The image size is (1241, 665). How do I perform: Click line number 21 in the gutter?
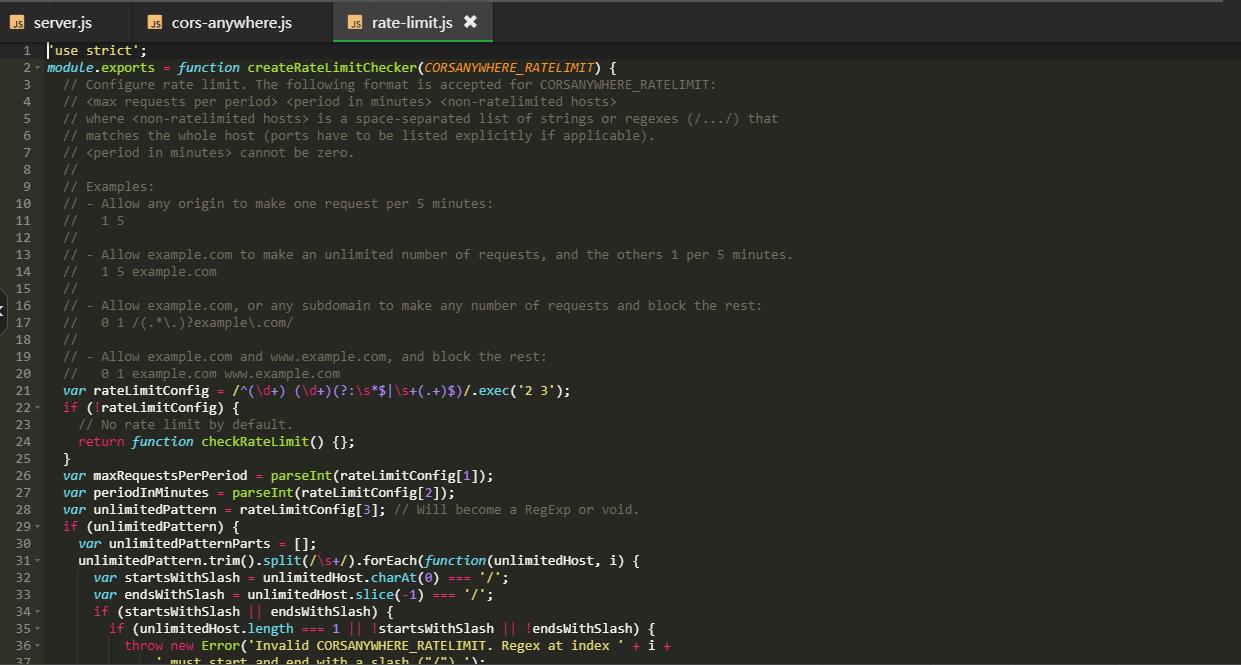click(x=24, y=390)
